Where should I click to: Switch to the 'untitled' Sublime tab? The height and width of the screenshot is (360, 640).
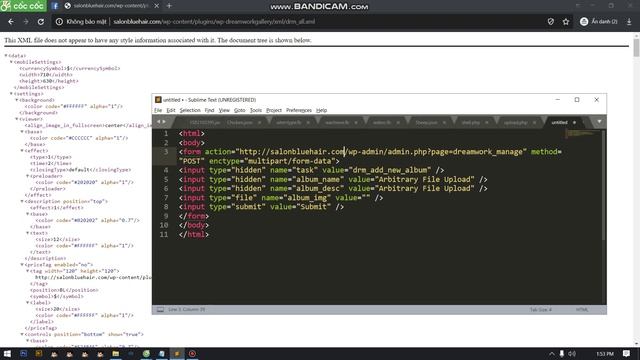[559, 122]
